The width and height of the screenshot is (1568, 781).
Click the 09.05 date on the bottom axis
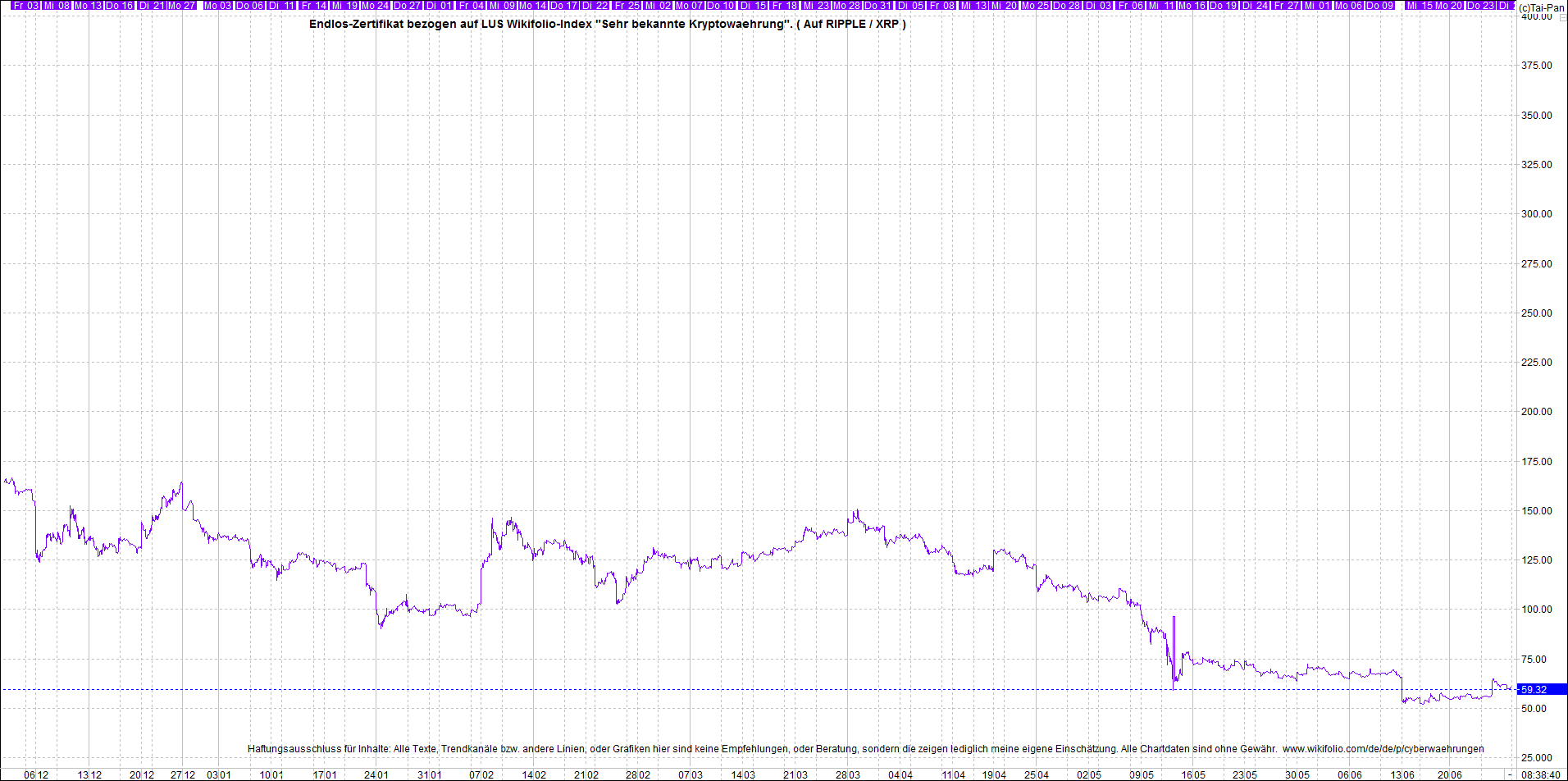point(1142,775)
